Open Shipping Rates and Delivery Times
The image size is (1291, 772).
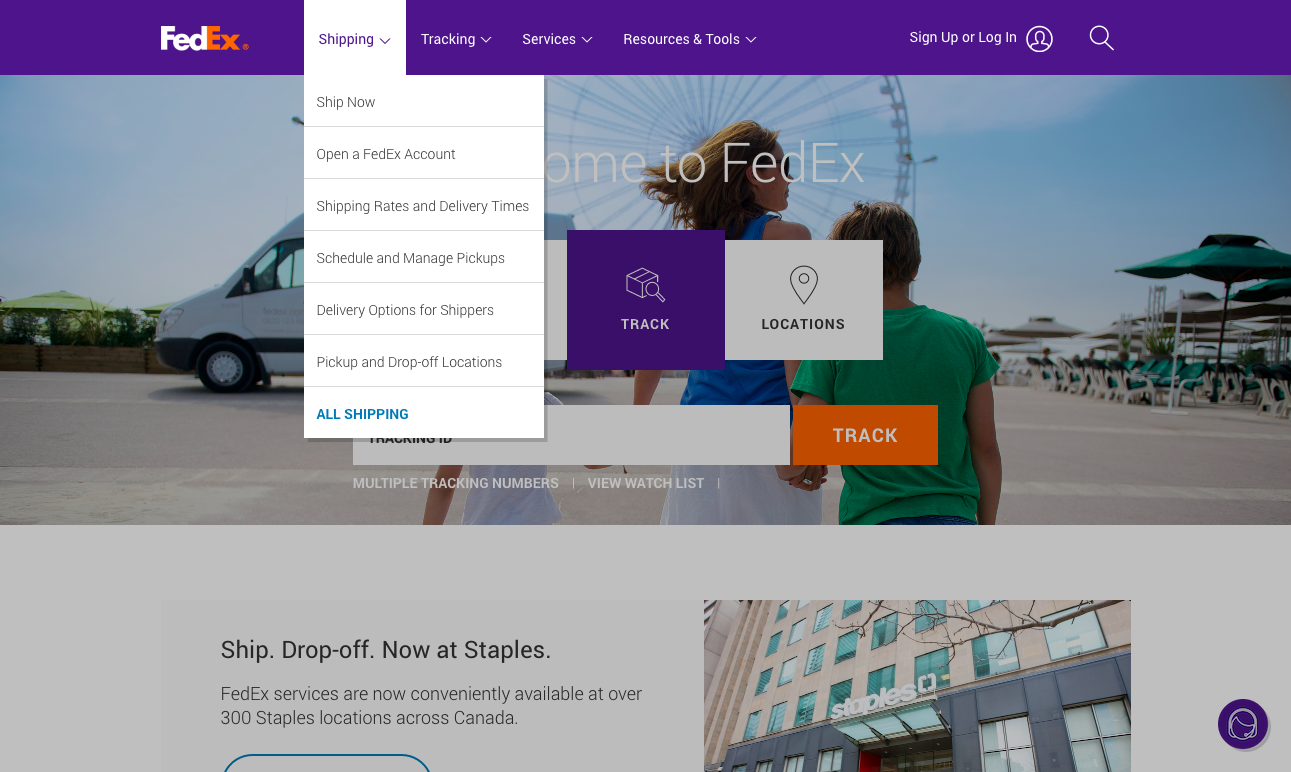coord(424,205)
